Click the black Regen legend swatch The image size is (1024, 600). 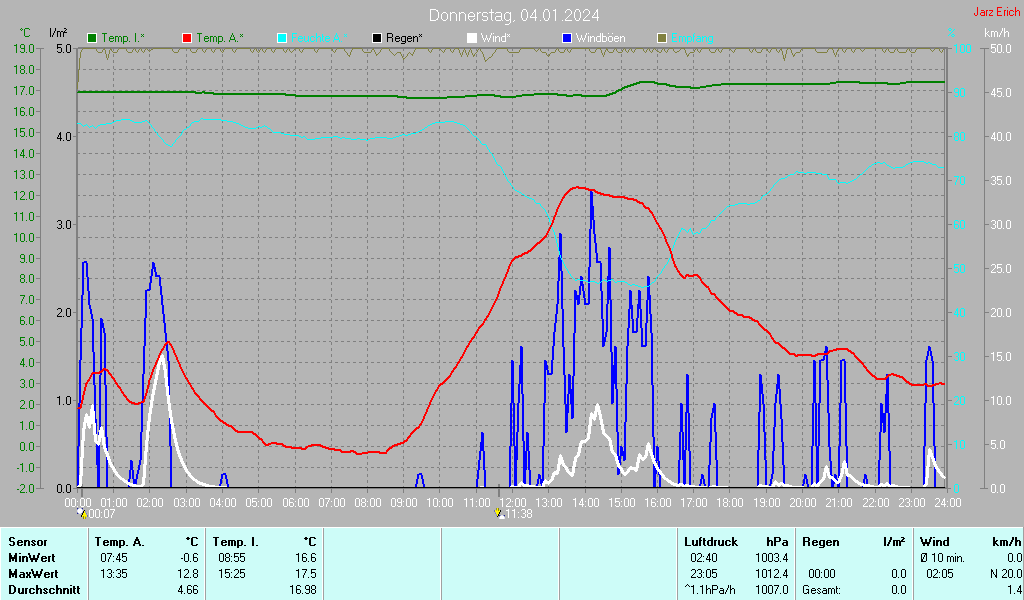click(x=377, y=38)
